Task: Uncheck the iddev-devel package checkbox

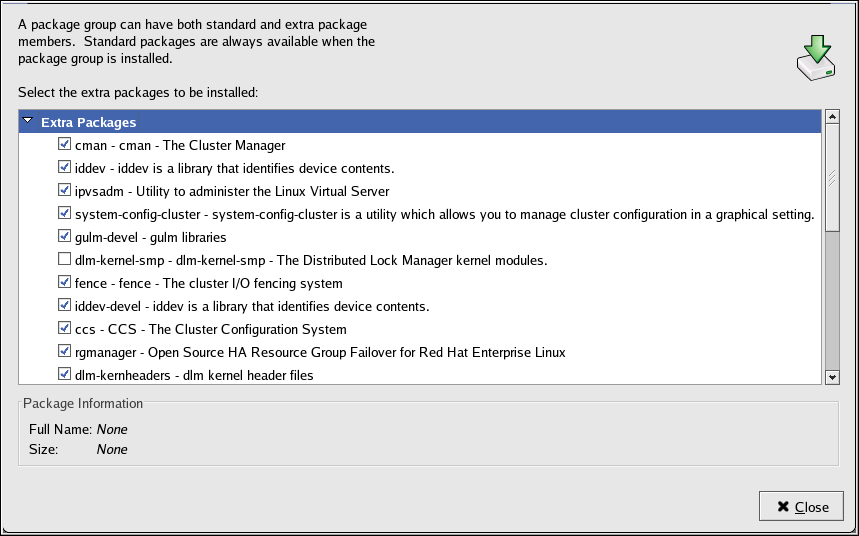Action: tap(65, 306)
